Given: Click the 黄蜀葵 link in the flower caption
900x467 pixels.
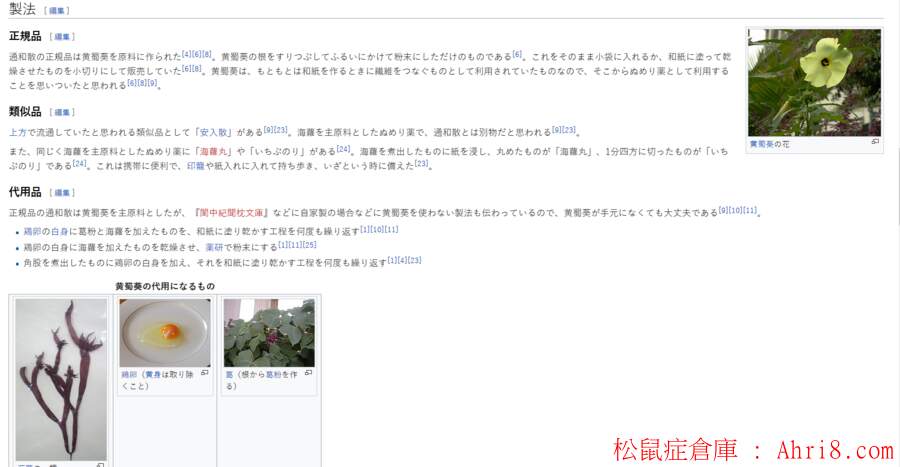Looking at the screenshot, I should pyautogui.click(x=762, y=144).
